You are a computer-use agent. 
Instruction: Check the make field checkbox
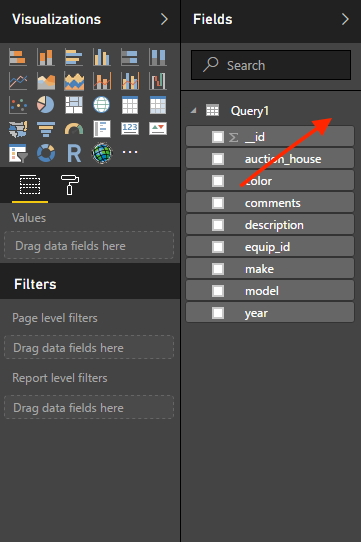(218, 269)
